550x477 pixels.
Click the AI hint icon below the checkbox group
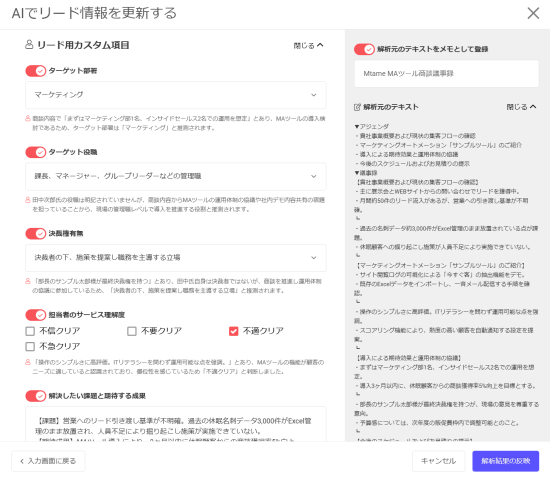tap(28, 362)
